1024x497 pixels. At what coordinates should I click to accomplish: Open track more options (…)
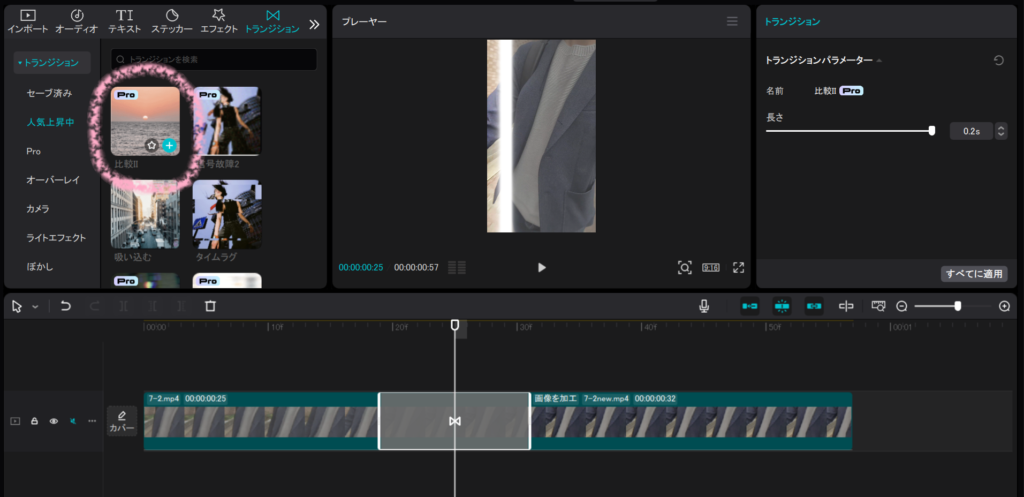(92, 421)
